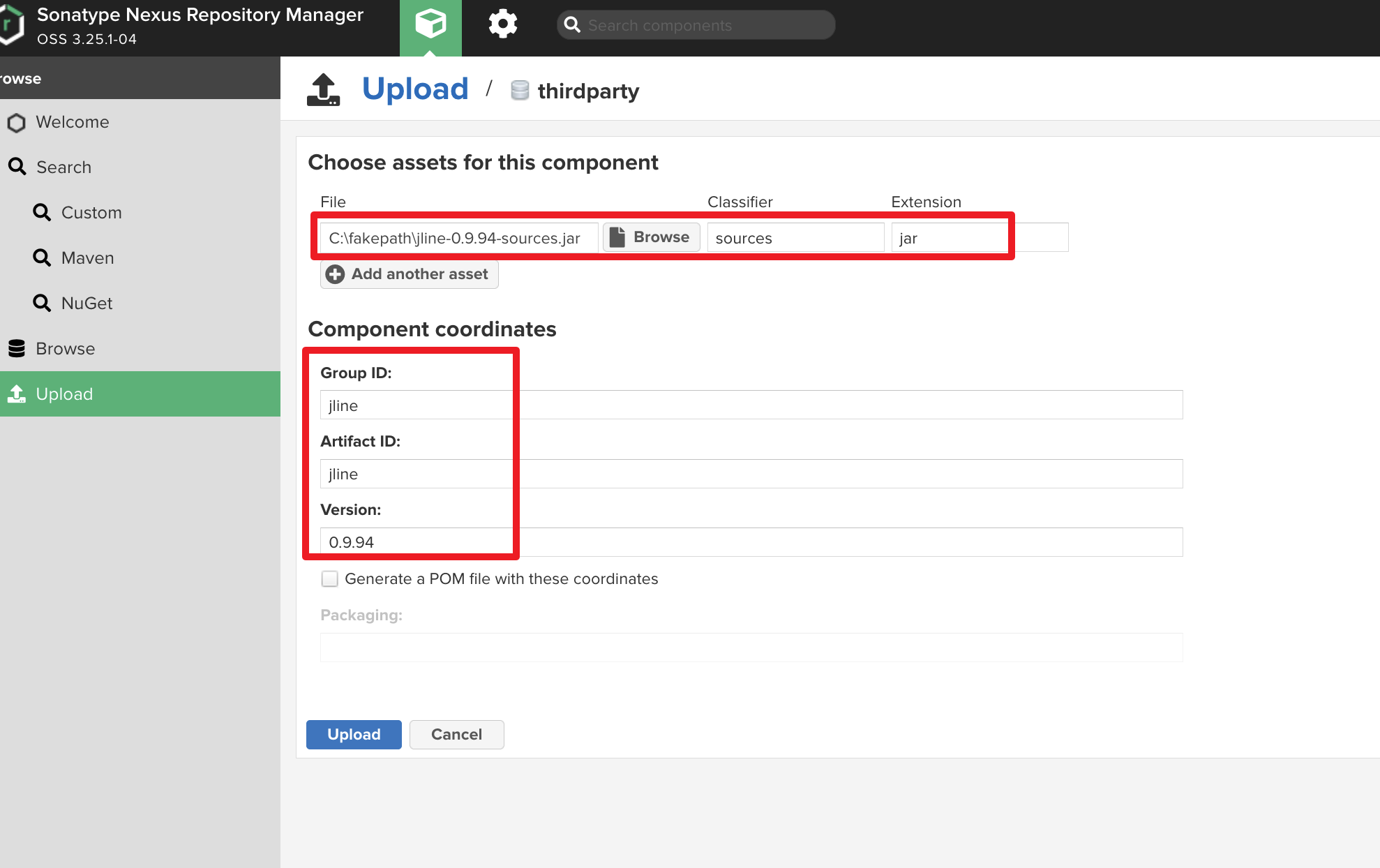Viewport: 1380px width, 868px height.
Task: Click the Classifier field containing sources
Action: (795, 238)
